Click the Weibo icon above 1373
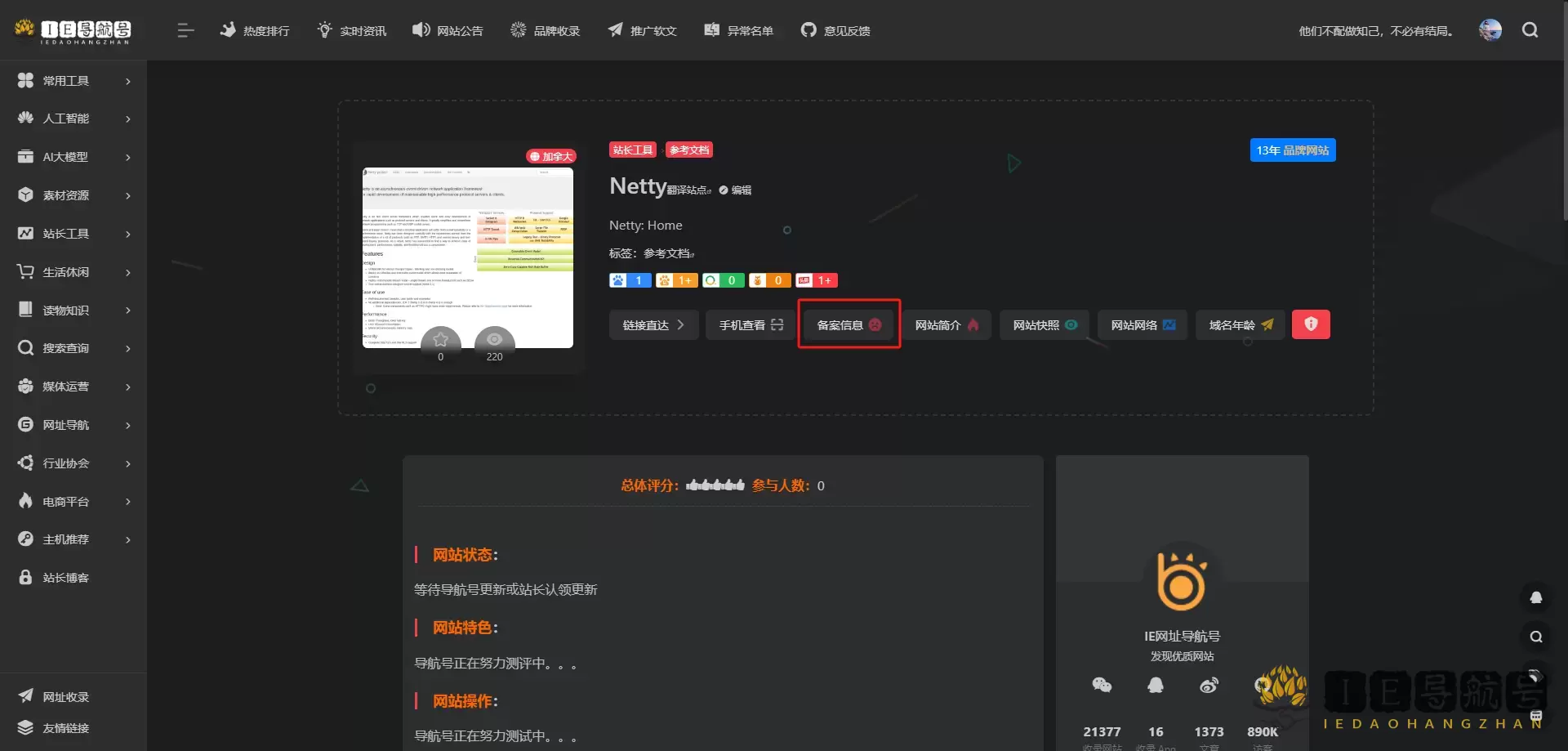This screenshot has width=1568, height=751. (x=1209, y=685)
